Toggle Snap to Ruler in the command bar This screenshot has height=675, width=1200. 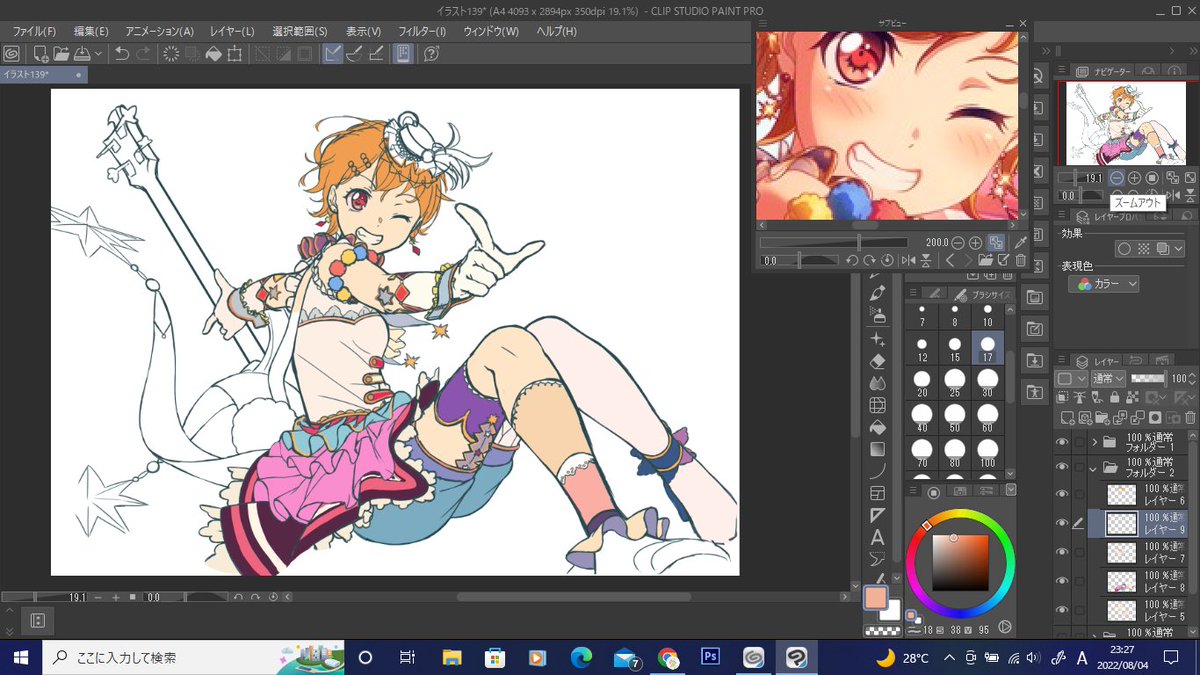point(333,54)
